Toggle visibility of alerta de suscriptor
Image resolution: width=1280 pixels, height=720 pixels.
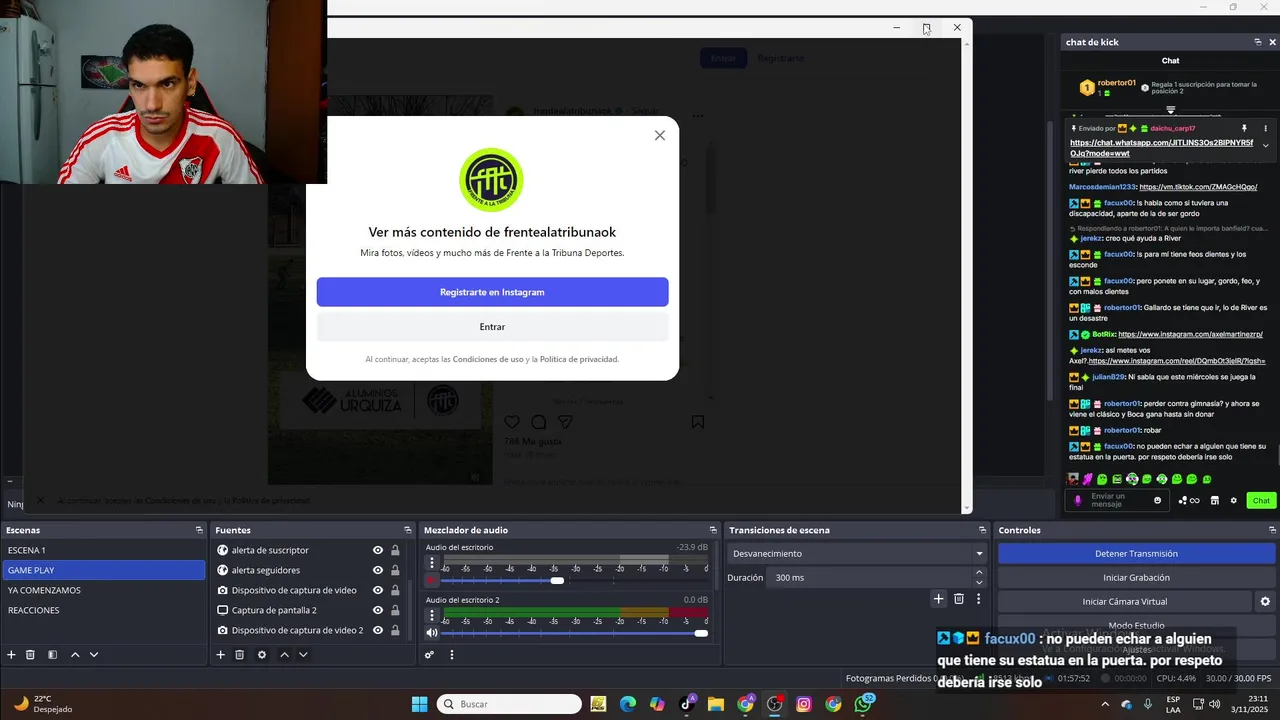pyautogui.click(x=378, y=550)
